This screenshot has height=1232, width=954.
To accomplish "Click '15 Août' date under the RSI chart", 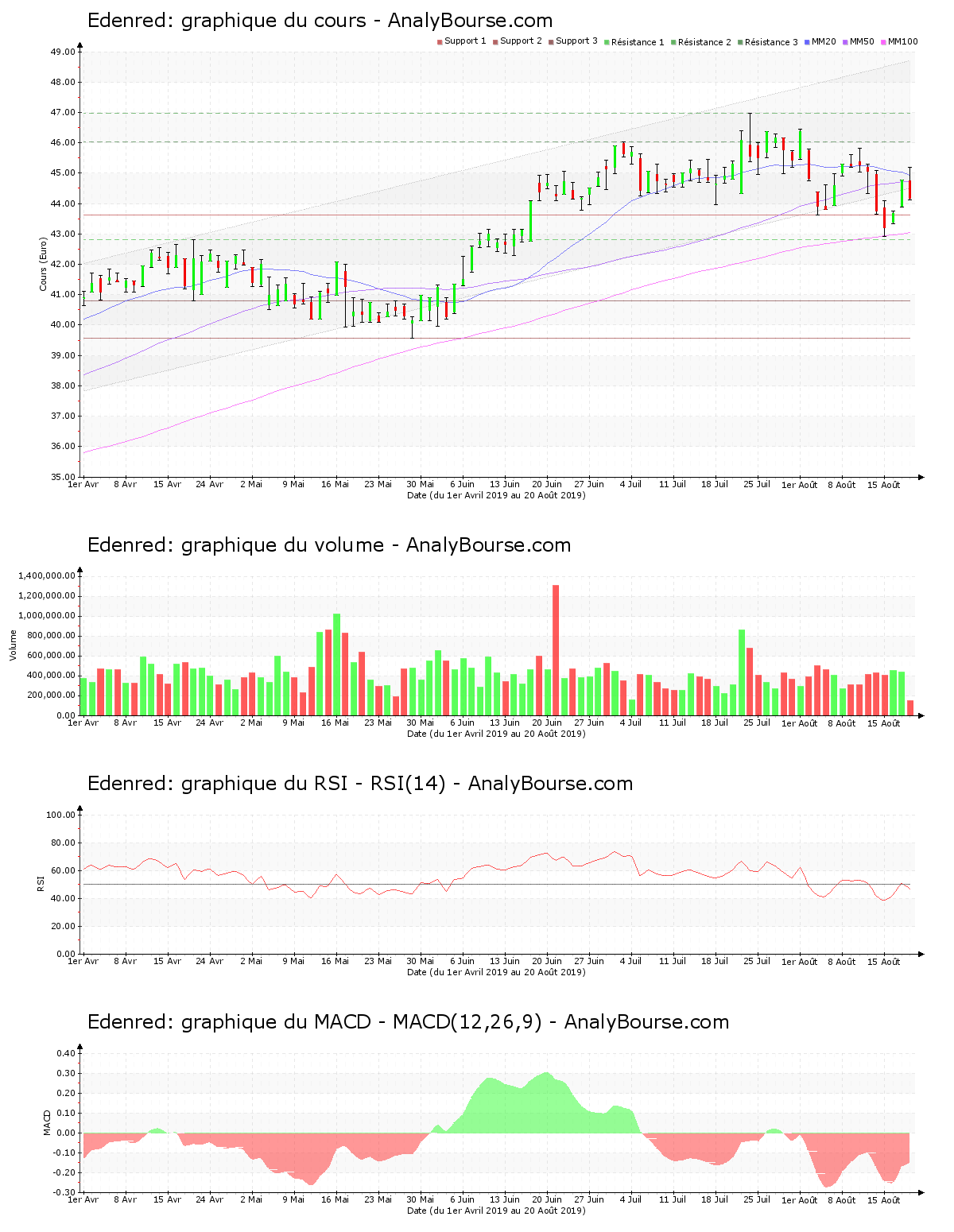I will (884, 961).
